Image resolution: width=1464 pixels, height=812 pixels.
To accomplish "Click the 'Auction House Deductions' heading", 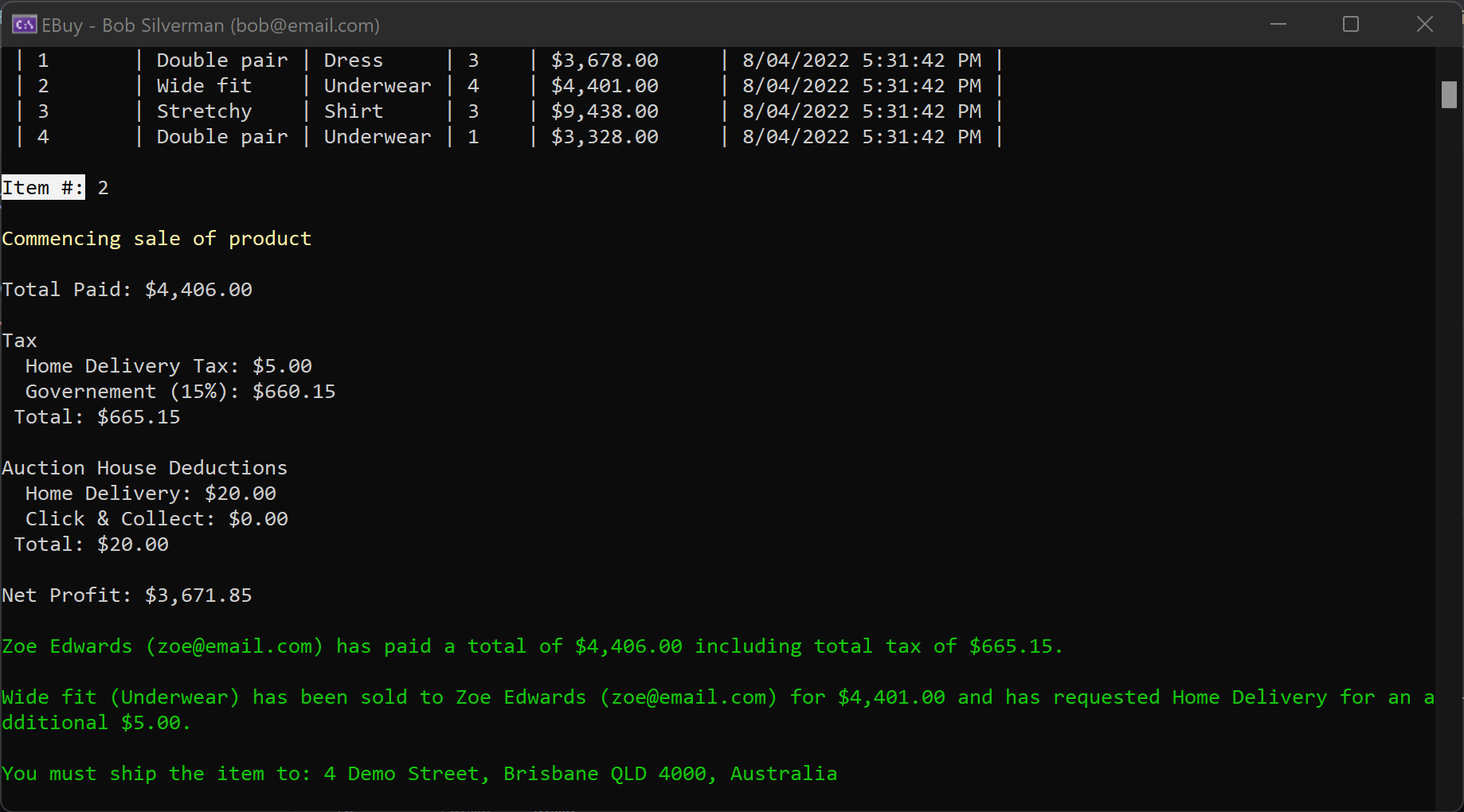I will click(x=144, y=468).
